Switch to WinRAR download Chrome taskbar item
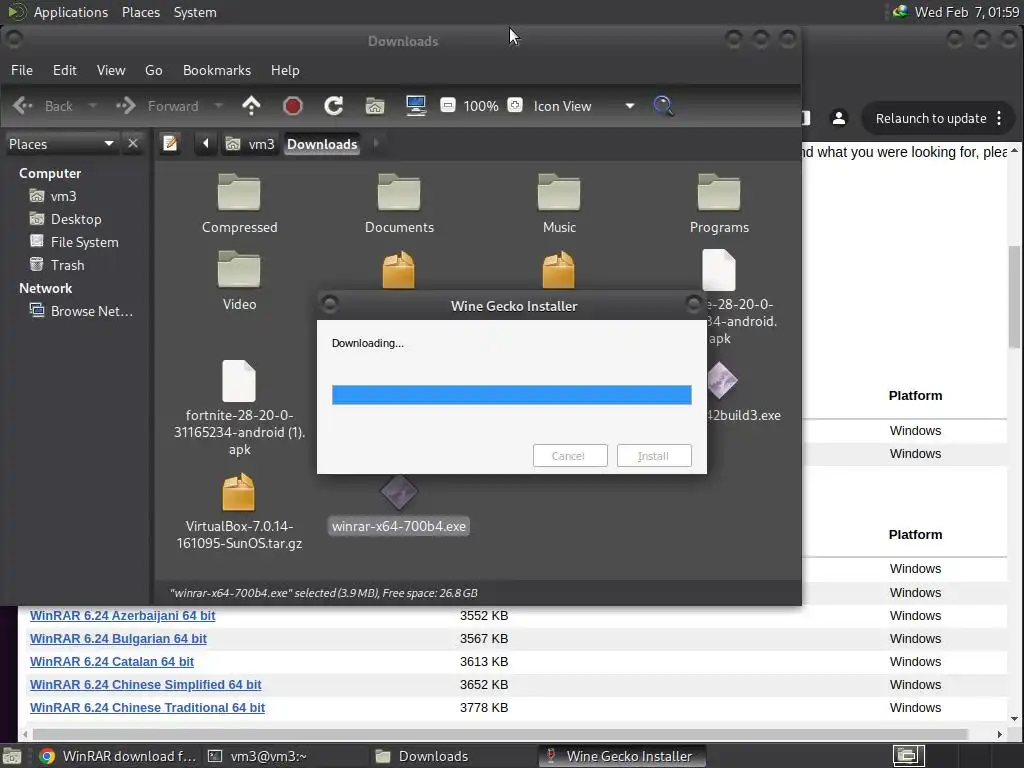 [x=118, y=756]
